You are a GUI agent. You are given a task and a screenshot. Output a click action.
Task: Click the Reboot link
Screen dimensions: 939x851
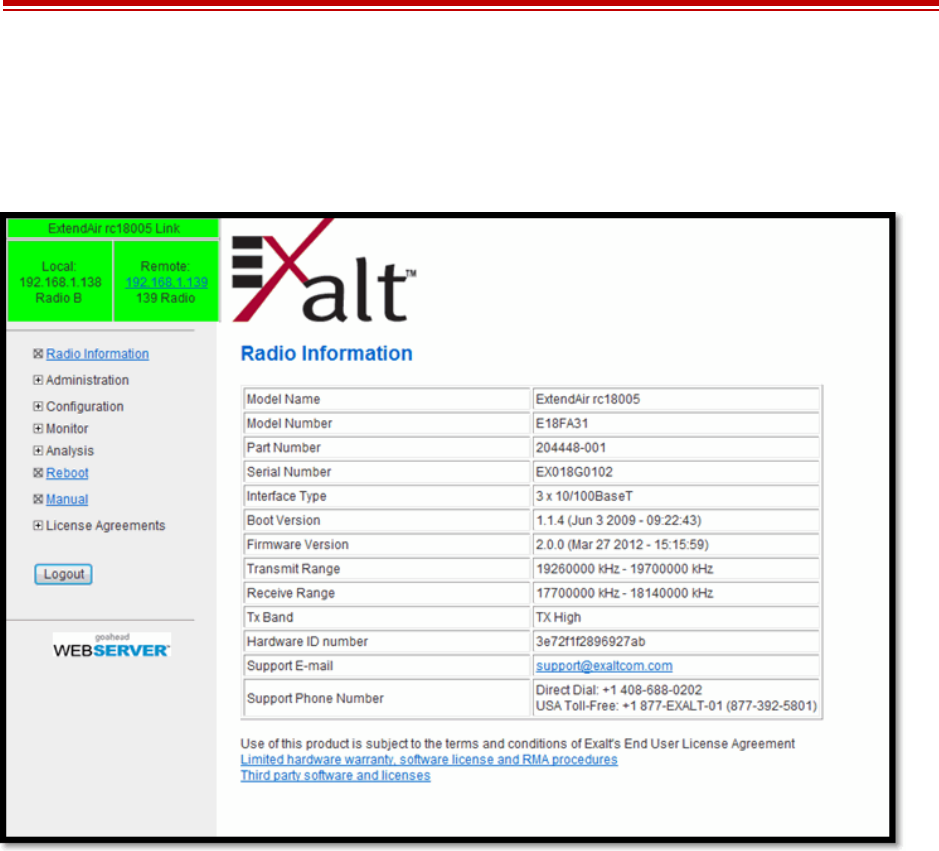(x=67, y=473)
